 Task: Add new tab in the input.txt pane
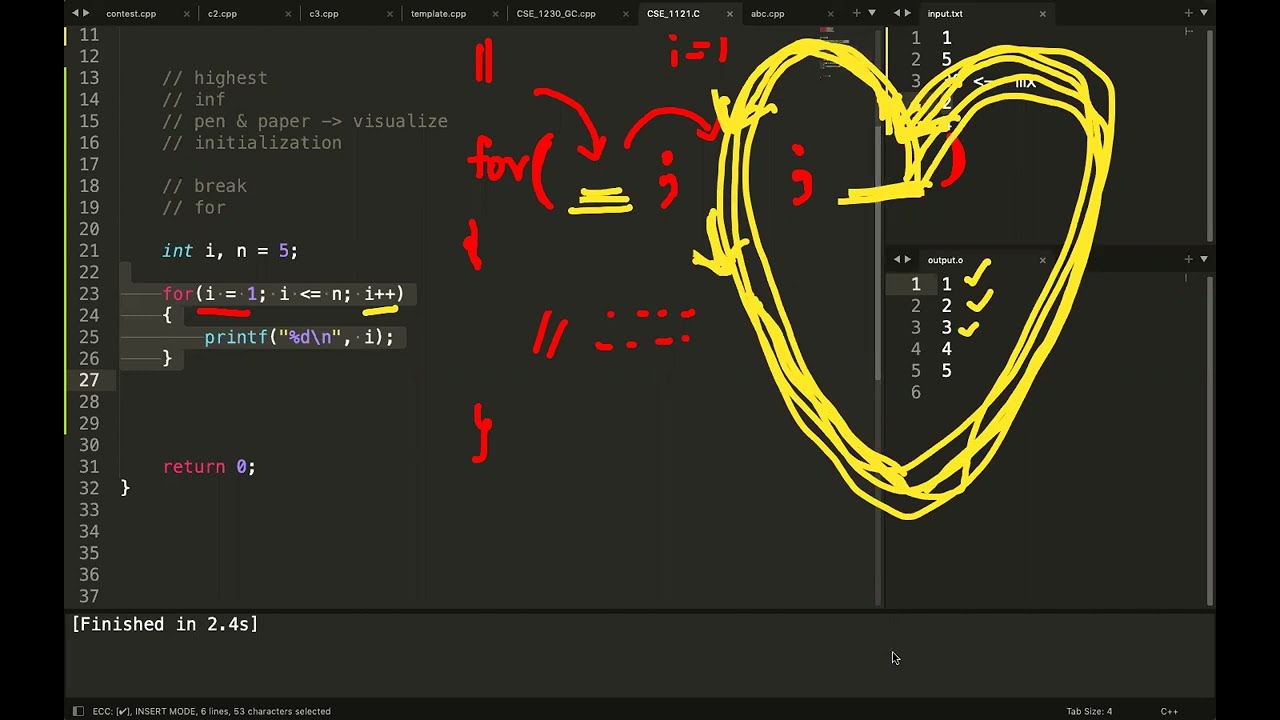coord(1188,13)
